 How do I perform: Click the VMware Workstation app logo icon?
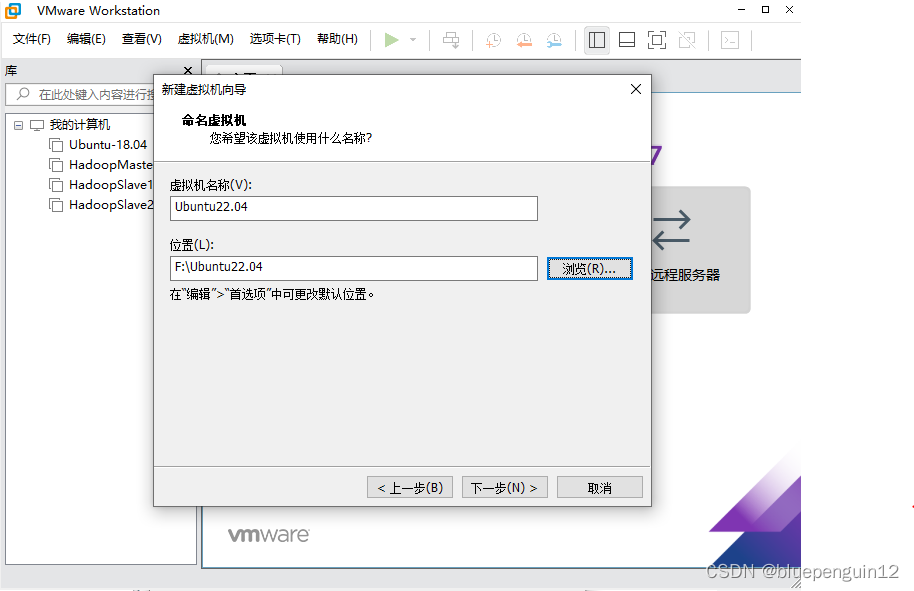[x=13, y=10]
